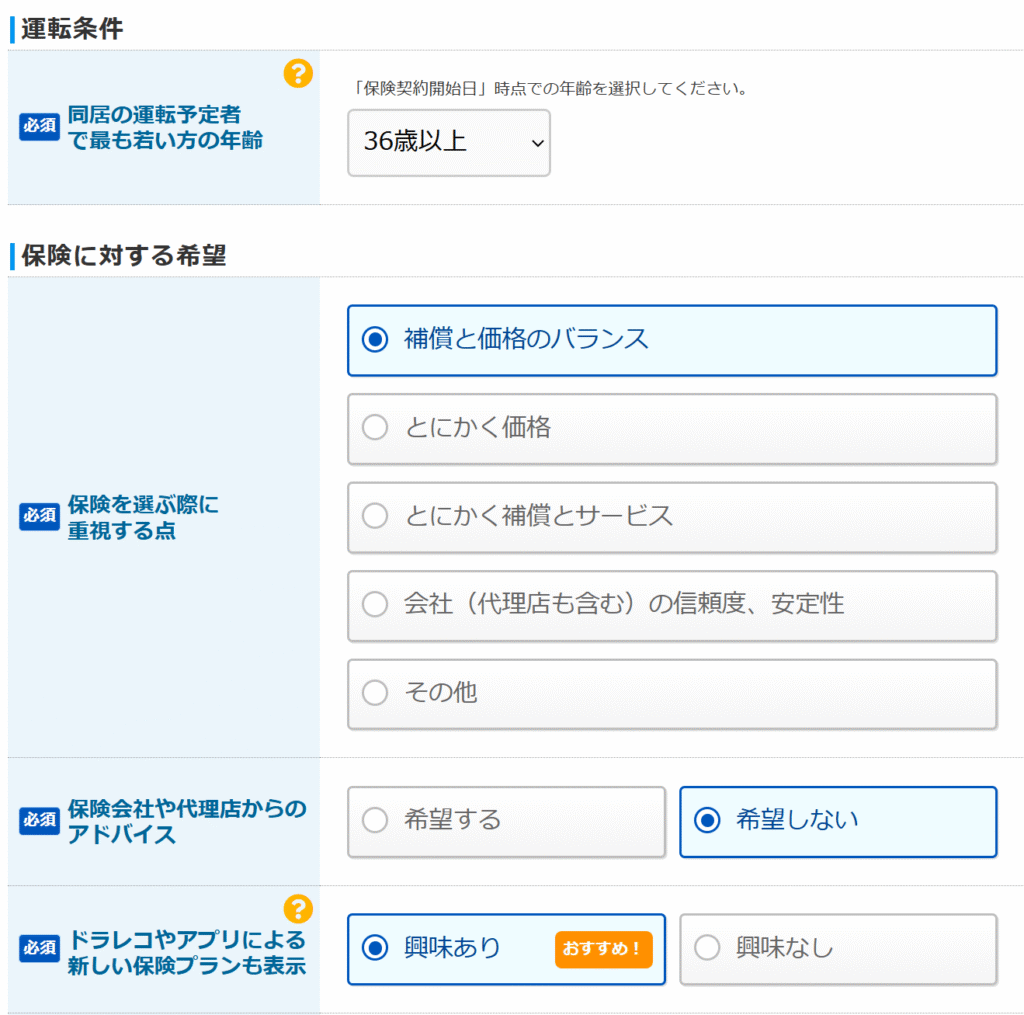Click the help icon for youngest driver age
Image resolution: width=1024 pixels, height=1015 pixels.
click(298, 73)
